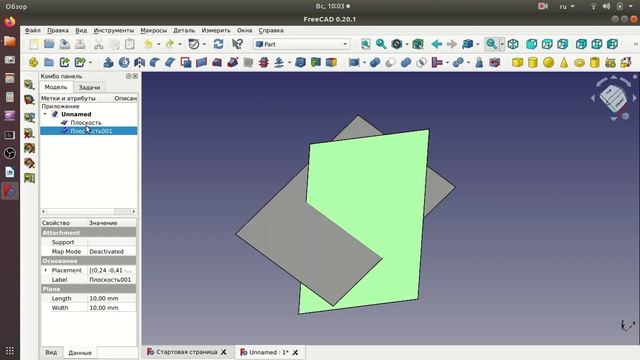The width and height of the screenshot is (640, 360).
Task: Select Плоскость001 in the model tree
Action: (x=91, y=131)
